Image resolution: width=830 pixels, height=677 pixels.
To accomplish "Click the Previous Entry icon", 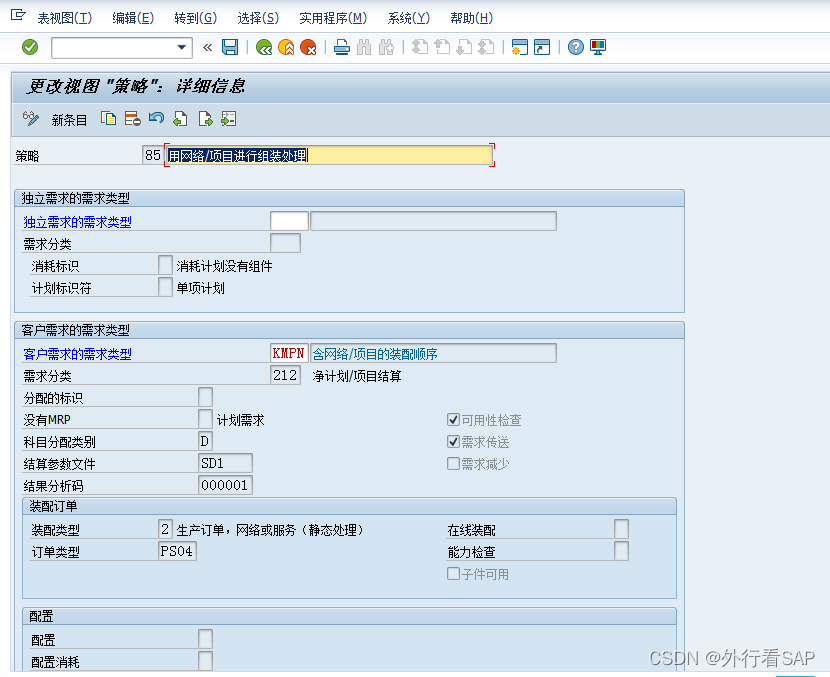I will (180, 119).
